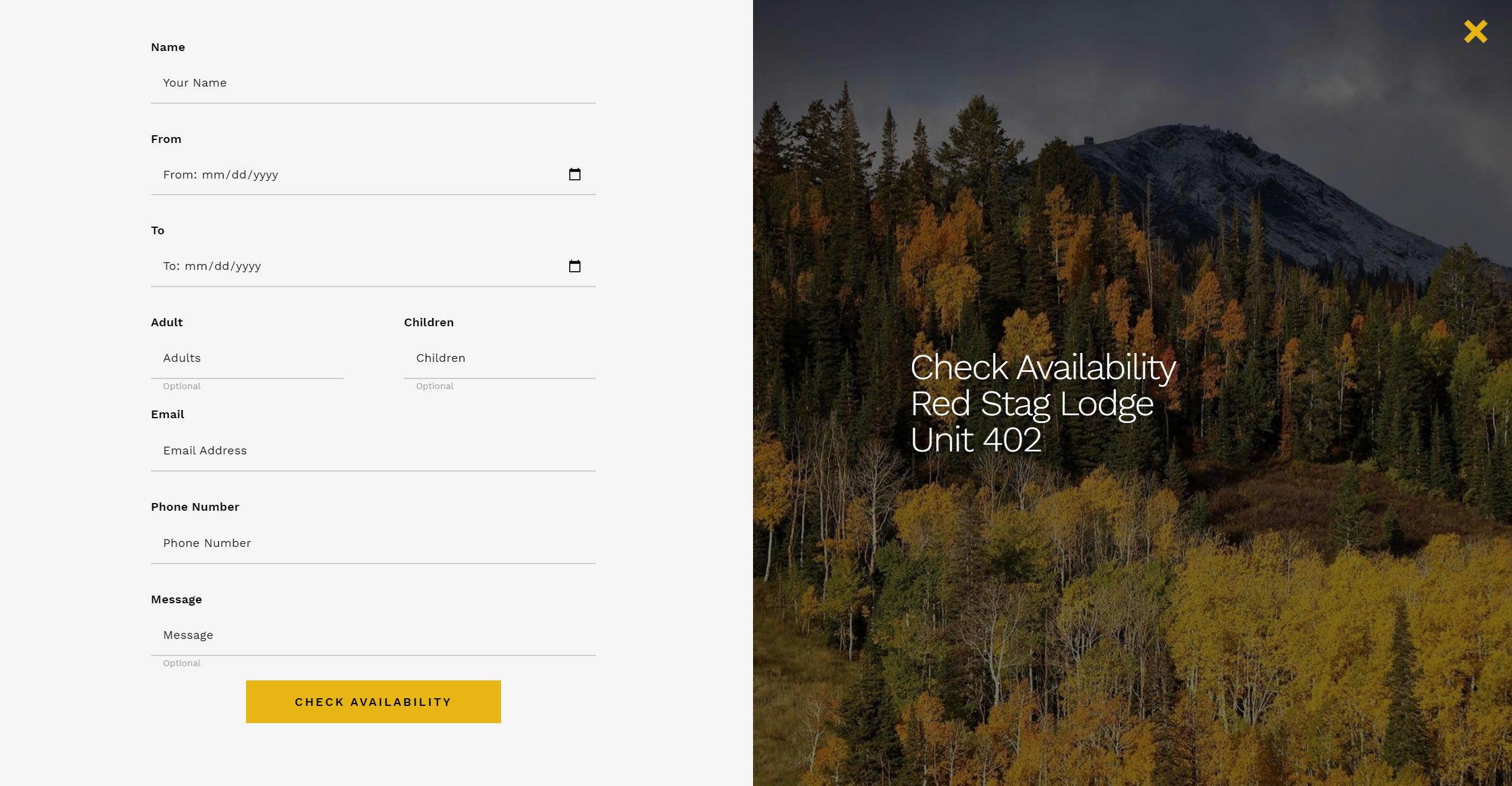Select the Children input field
1512x786 pixels.
click(x=500, y=358)
